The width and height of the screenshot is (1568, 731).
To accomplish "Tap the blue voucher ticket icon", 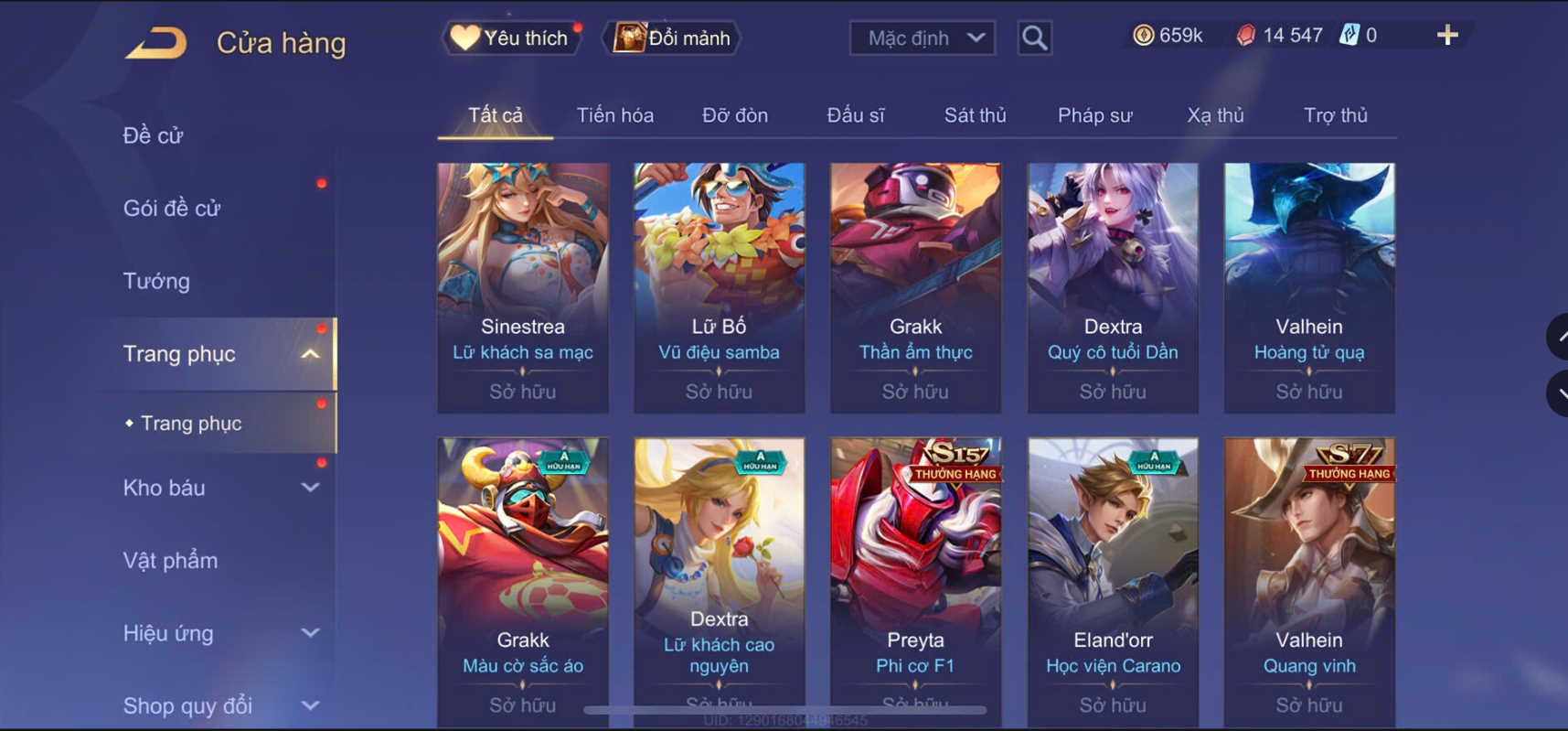I will click(x=1349, y=36).
